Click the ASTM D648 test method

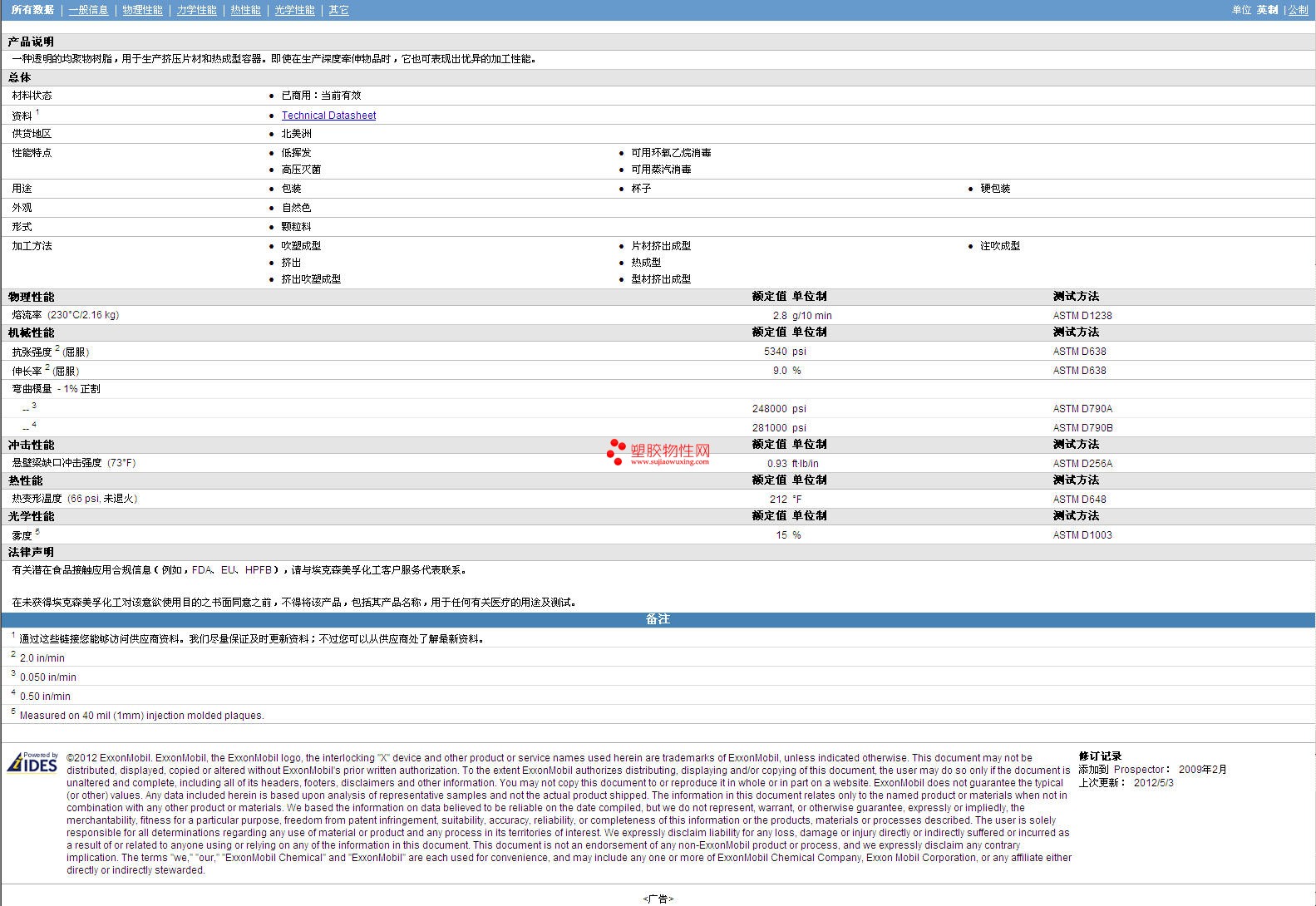(1079, 500)
